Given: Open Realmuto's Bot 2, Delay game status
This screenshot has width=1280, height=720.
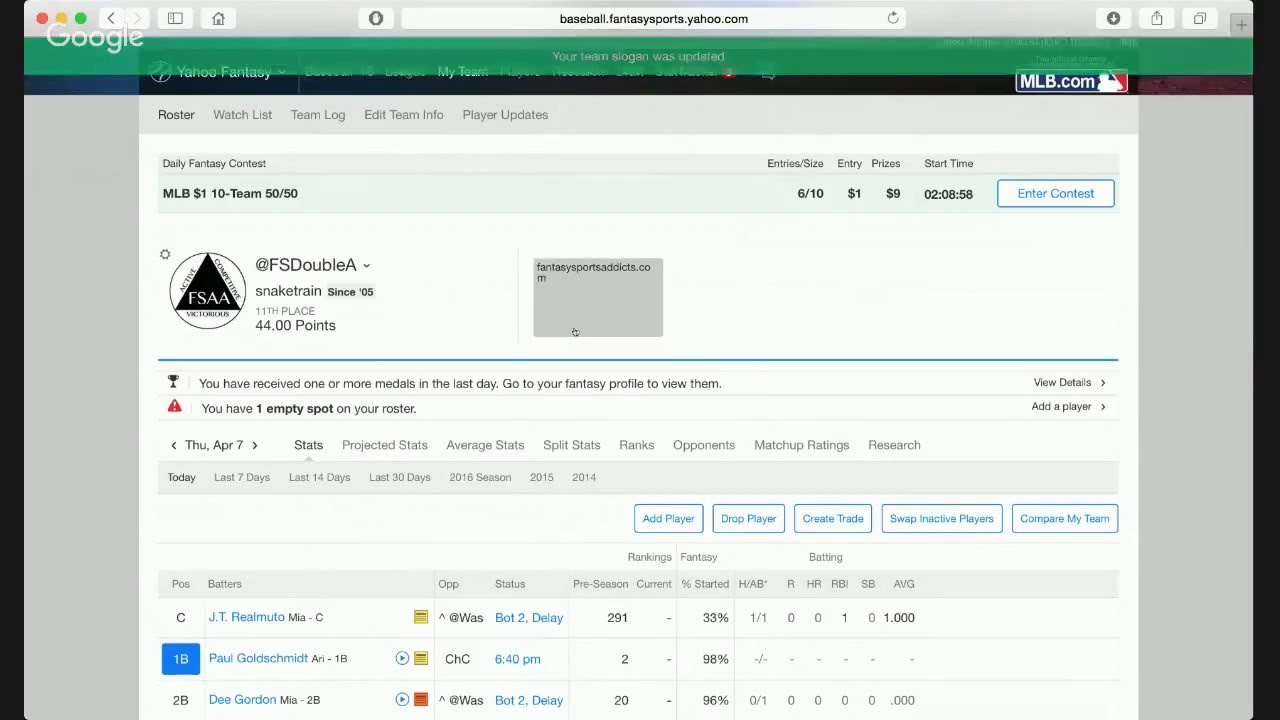Looking at the screenshot, I should click(x=529, y=617).
